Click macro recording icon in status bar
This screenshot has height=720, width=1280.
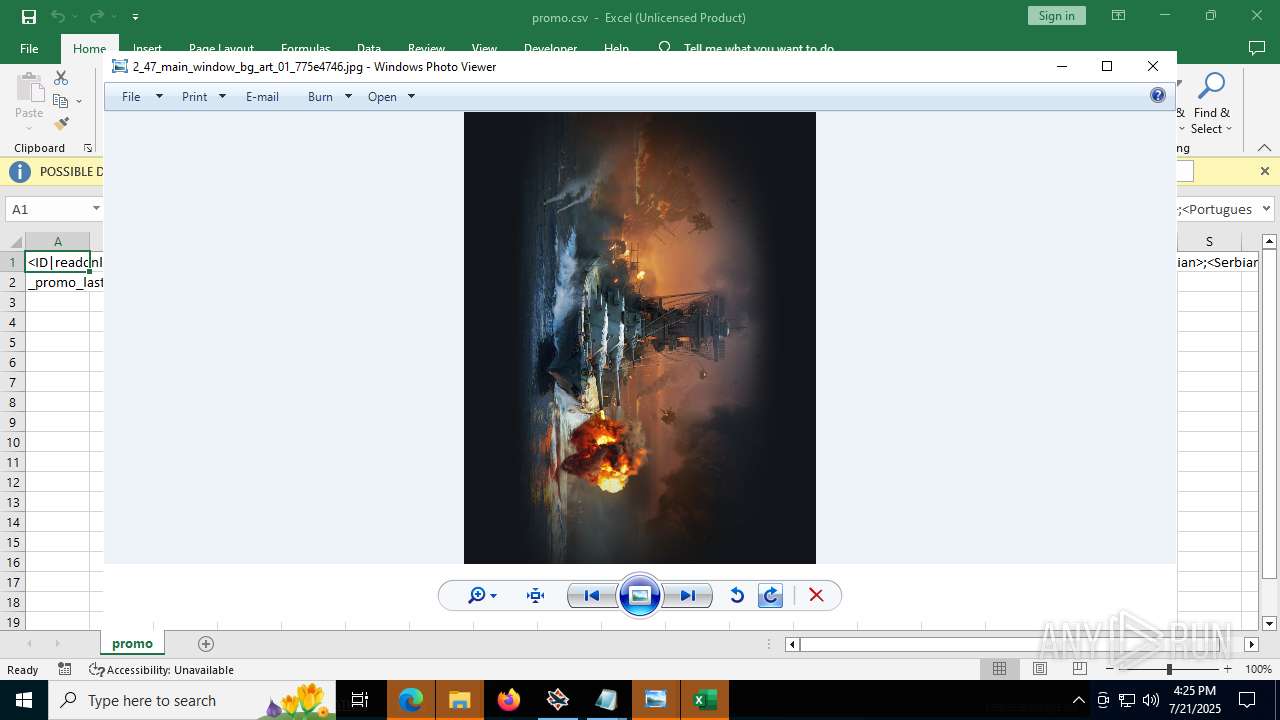tap(65, 669)
